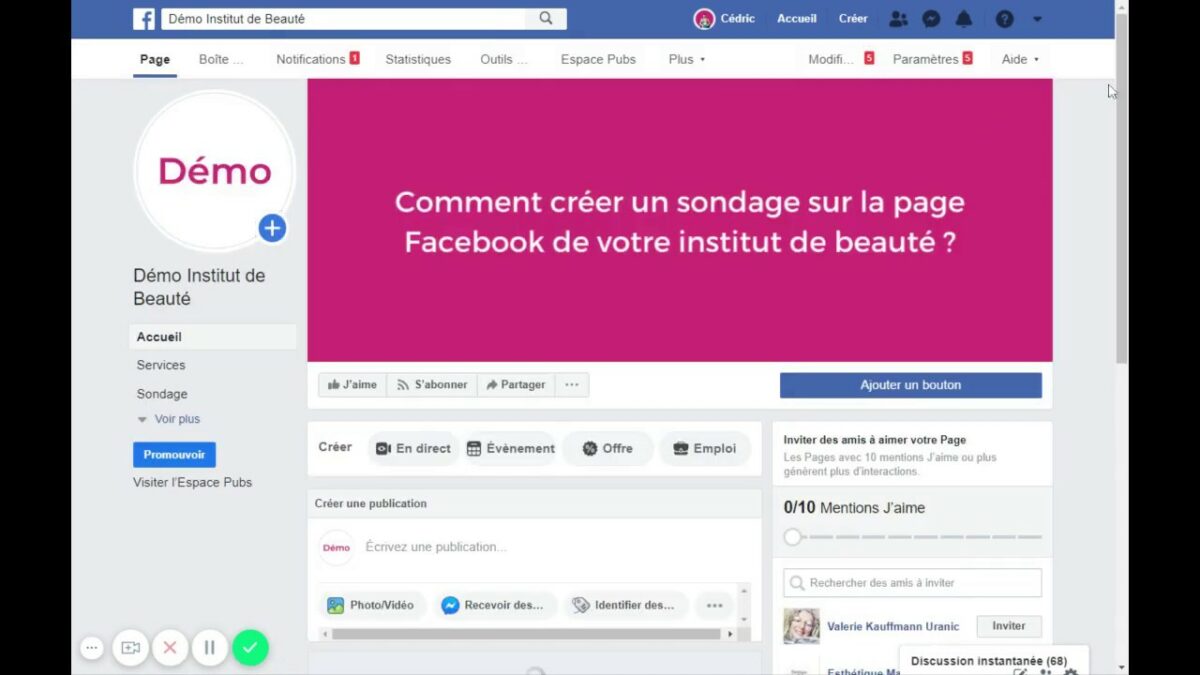
Task: Click the blue plus icon on profile picture
Action: 272,228
